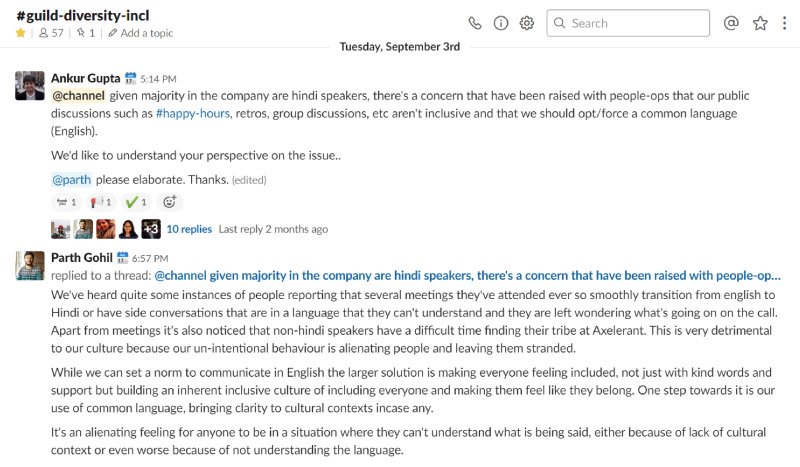The image size is (800, 467).
Task: Open the quoted thread link in Parth's reply
Action: (x=467, y=276)
